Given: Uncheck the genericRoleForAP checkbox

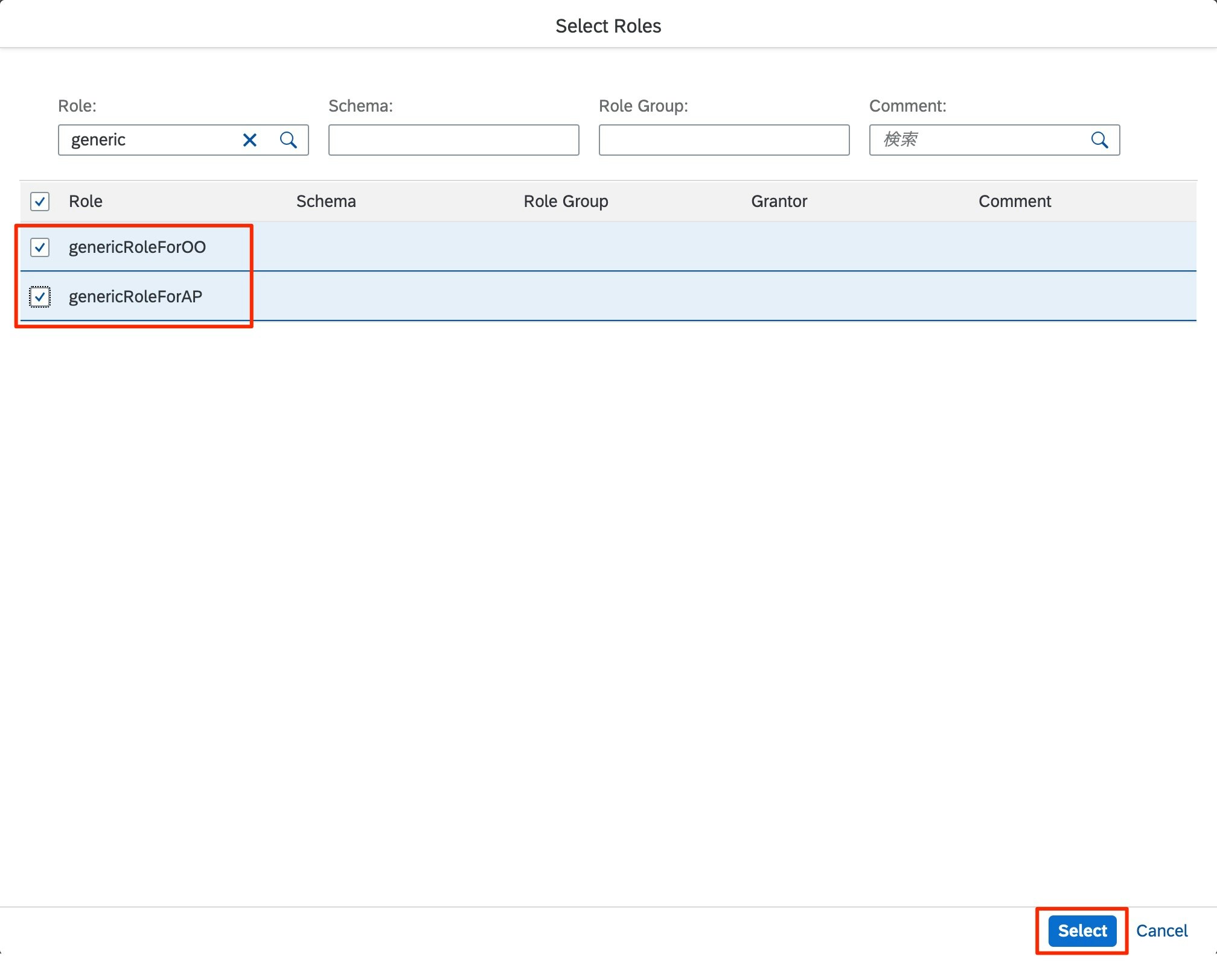Looking at the screenshot, I should 40,296.
